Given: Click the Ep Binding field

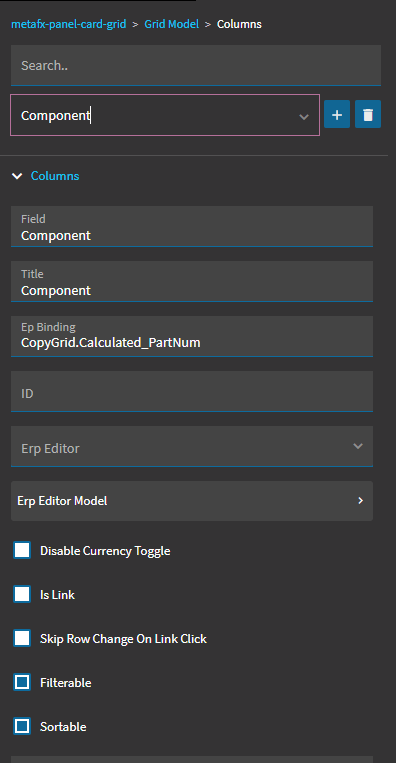Looking at the screenshot, I should click(192, 336).
